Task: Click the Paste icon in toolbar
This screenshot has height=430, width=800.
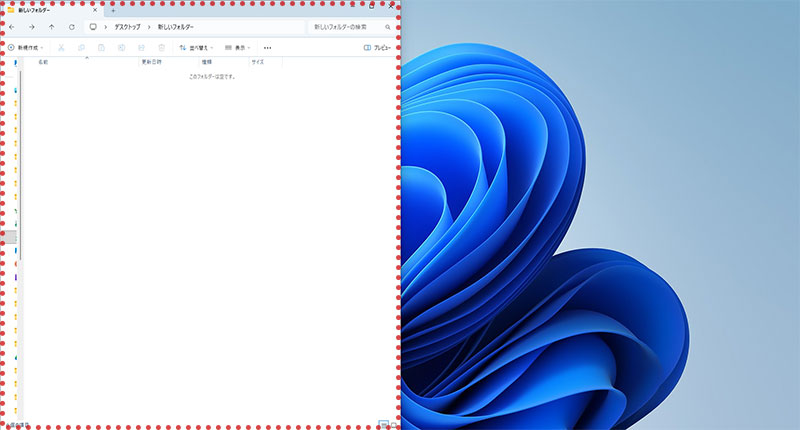Action: coord(101,47)
